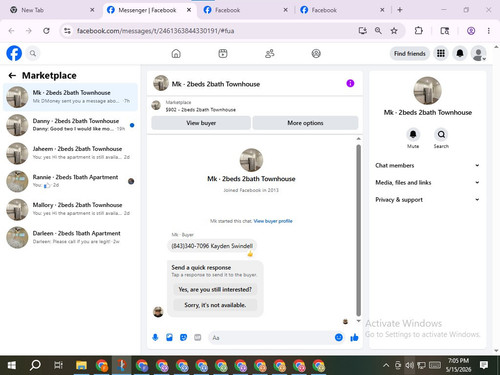This screenshot has width=500, height=375.
Task: Go to Home feed icon
Action: click(x=176, y=53)
